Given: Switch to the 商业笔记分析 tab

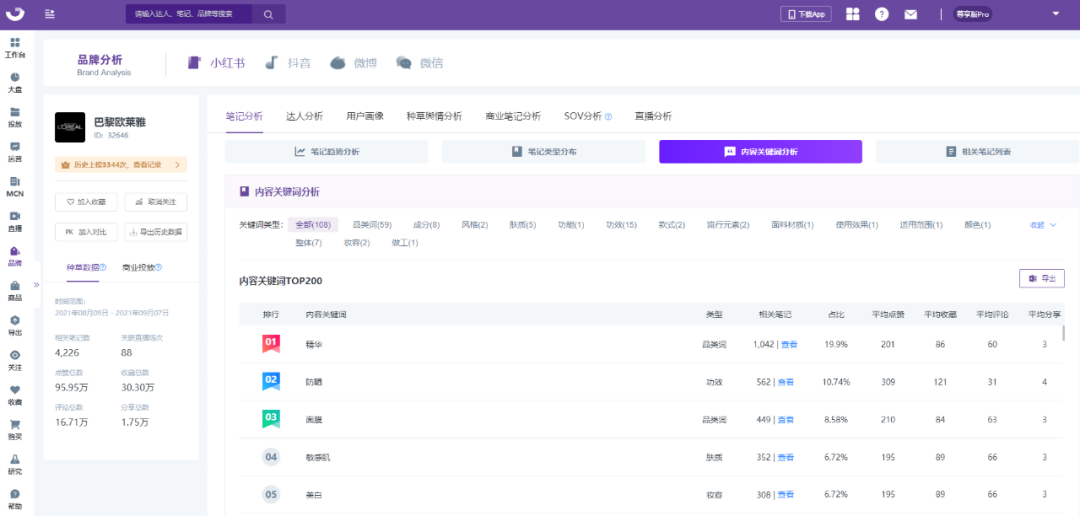Looking at the screenshot, I should tap(513, 116).
